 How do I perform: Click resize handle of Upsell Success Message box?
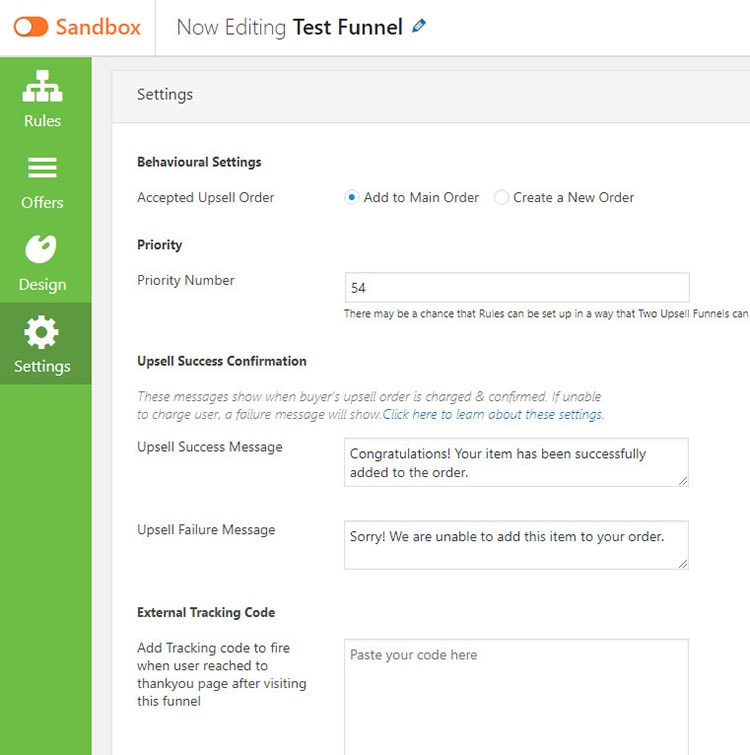(x=683, y=481)
